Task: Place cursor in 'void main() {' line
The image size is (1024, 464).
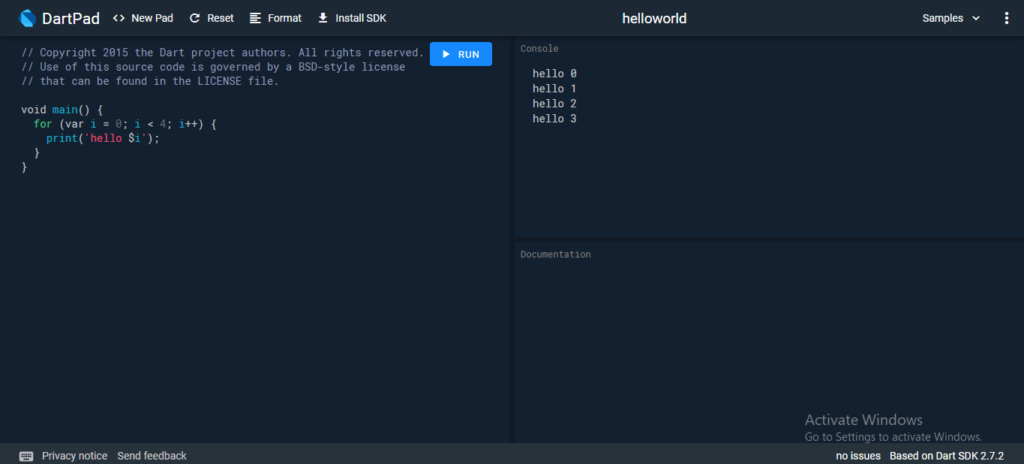Action: point(62,110)
